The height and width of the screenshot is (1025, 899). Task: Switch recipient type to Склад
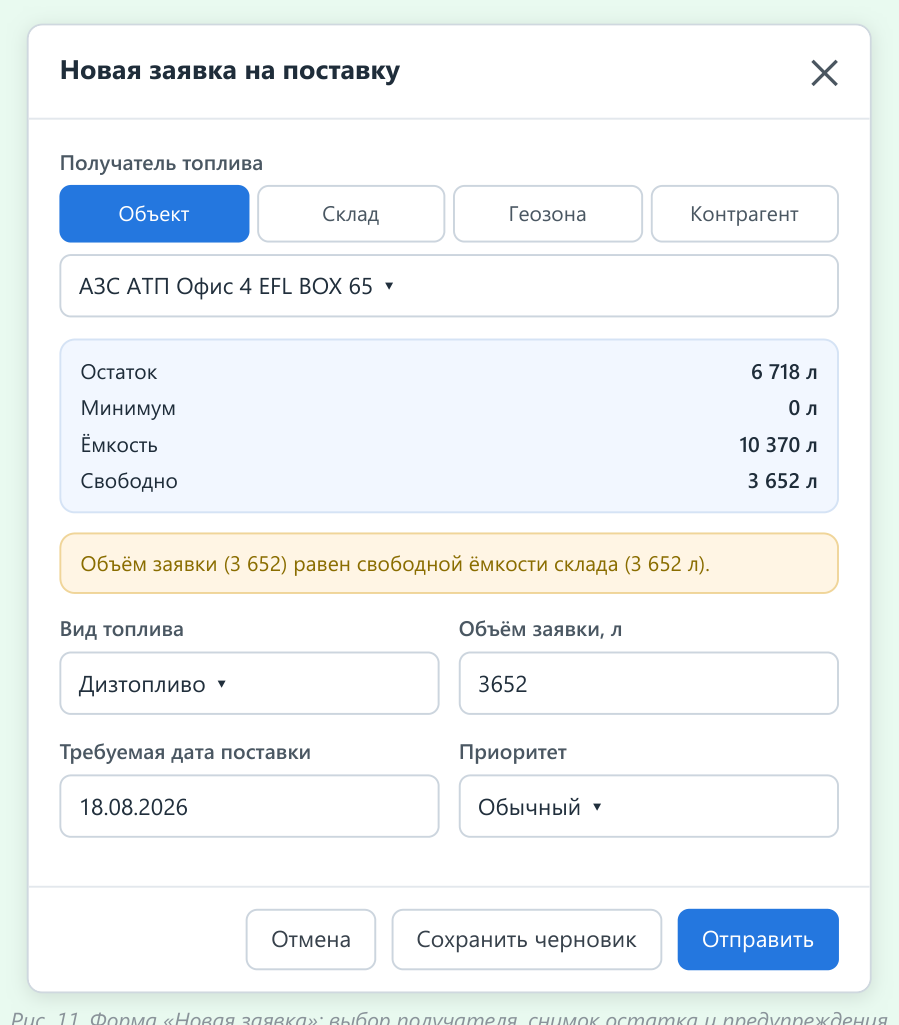(351, 214)
